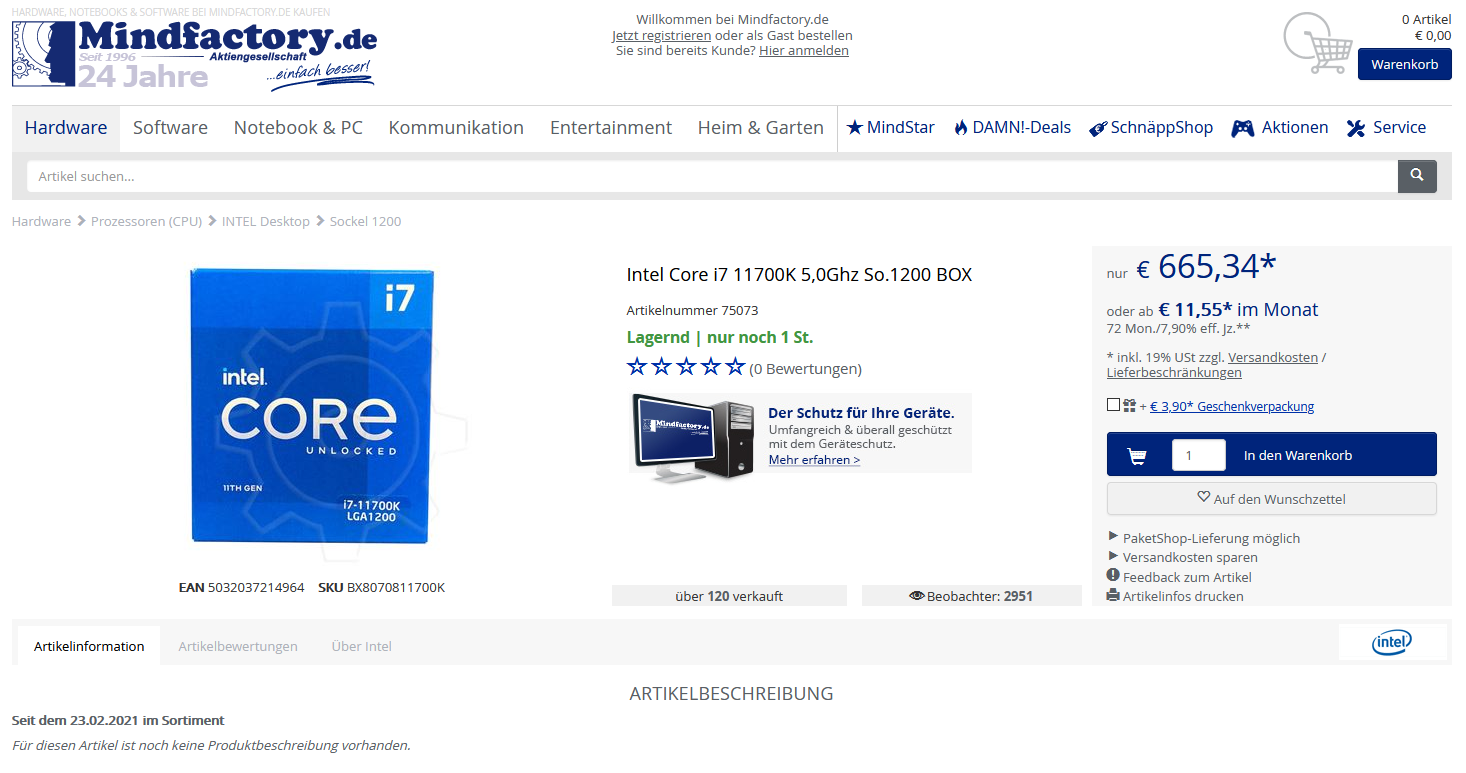Open Aktionen gamepad icon
This screenshot has height=773, width=1466.
1242,128
